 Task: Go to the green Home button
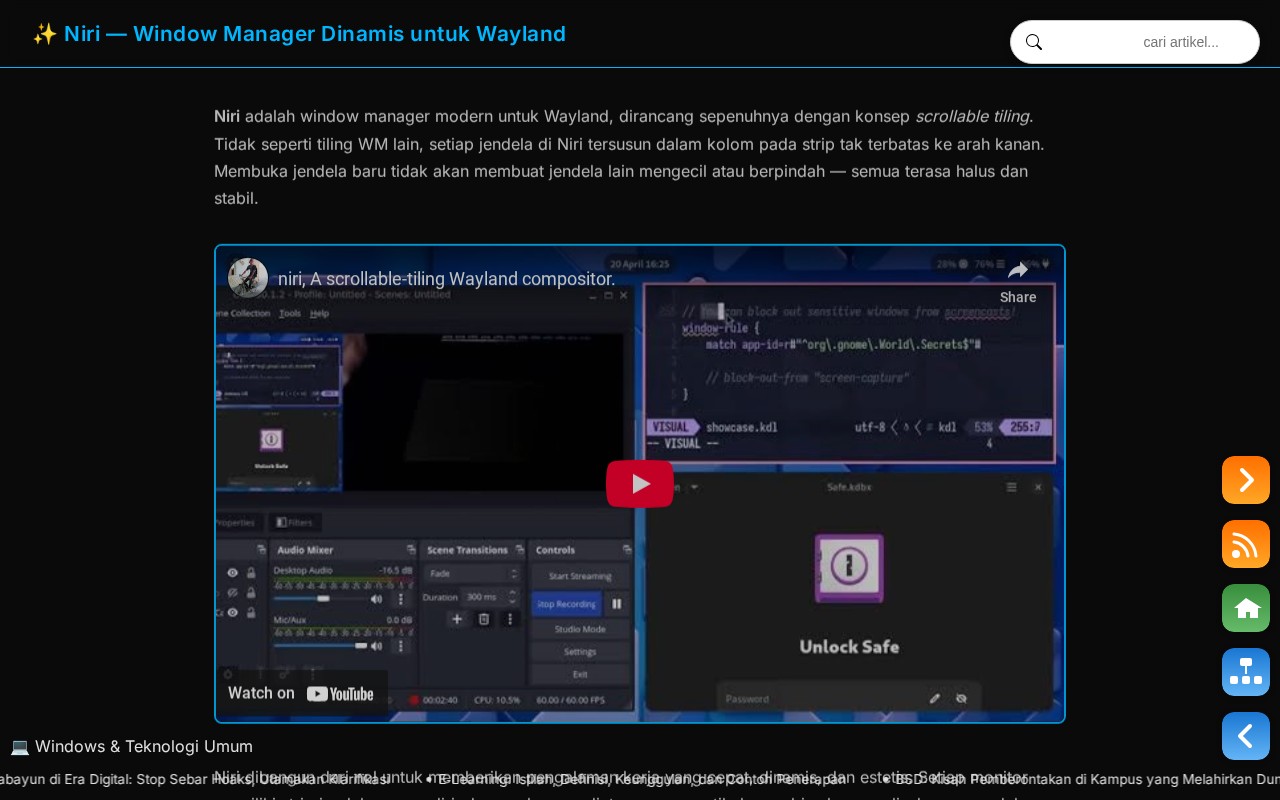tap(1246, 608)
